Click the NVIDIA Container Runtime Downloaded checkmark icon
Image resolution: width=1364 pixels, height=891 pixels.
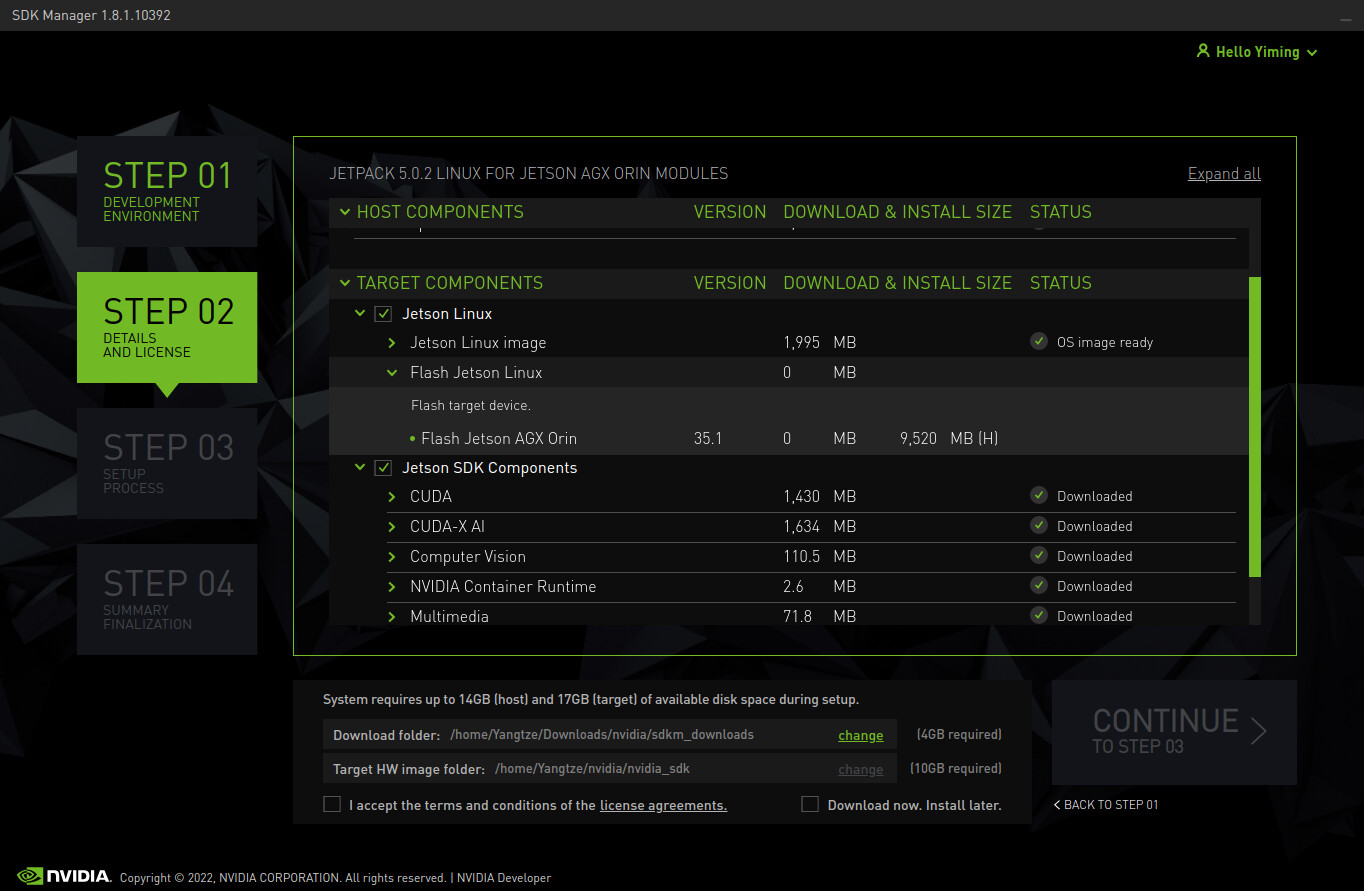click(1039, 585)
